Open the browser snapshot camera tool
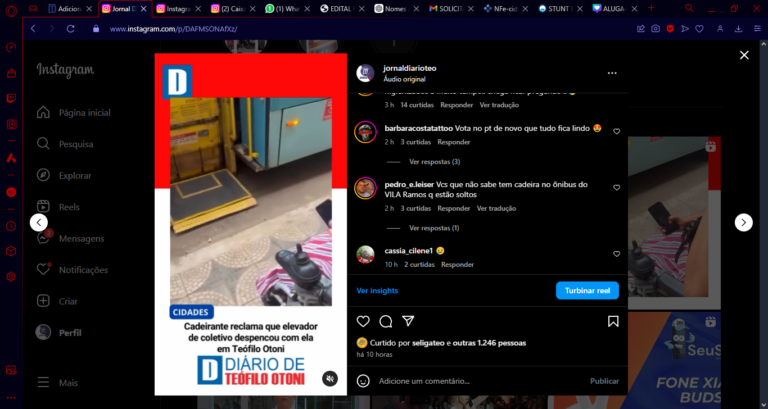768x409 pixels. pos(655,29)
